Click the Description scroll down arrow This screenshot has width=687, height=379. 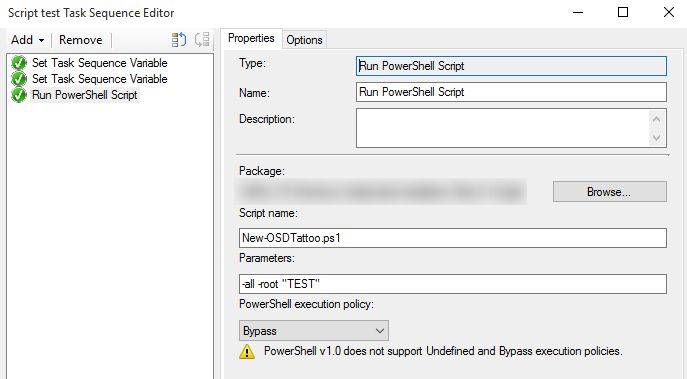[656, 138]
